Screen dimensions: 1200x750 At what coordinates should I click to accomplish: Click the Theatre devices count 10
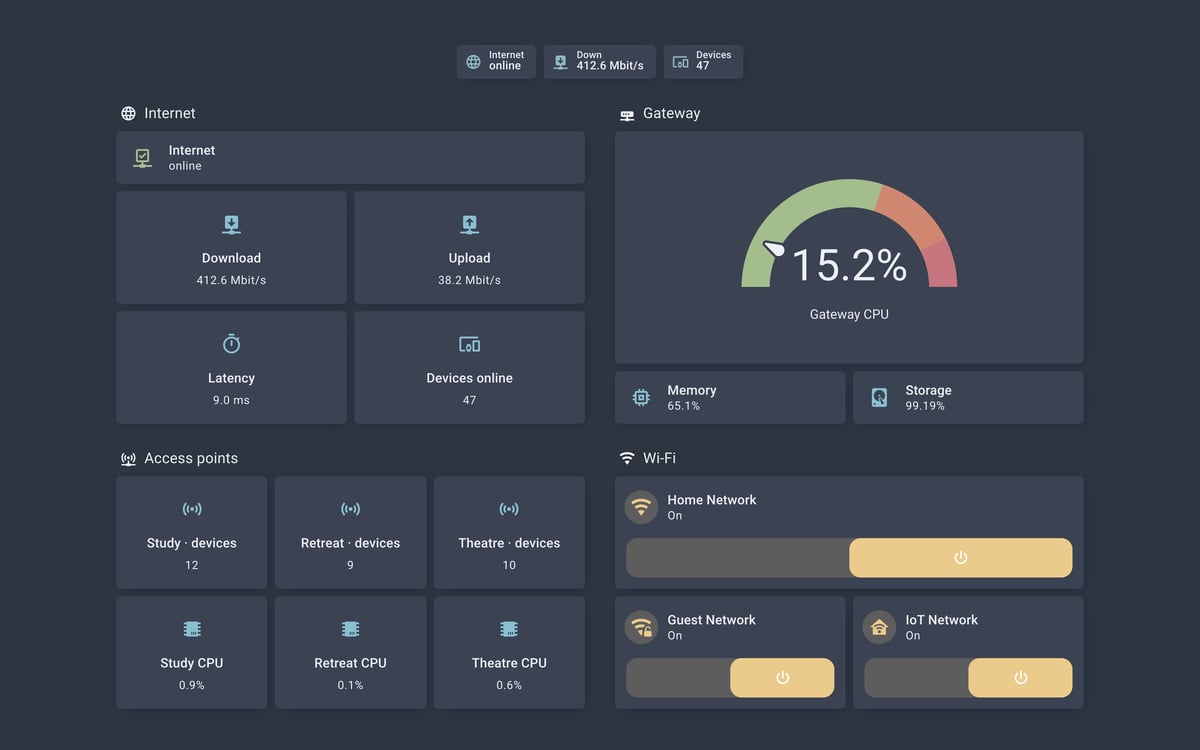coord(509,566)
